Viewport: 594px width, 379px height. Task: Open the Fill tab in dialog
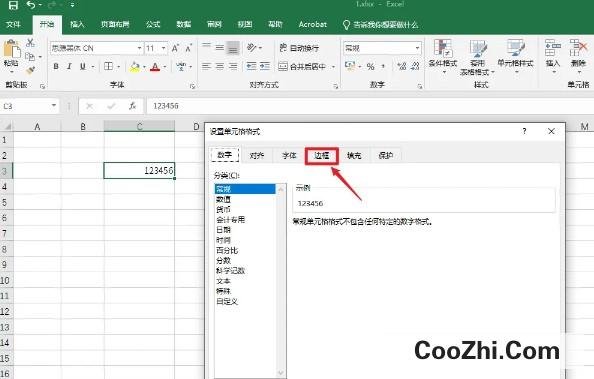pos(354,155)
